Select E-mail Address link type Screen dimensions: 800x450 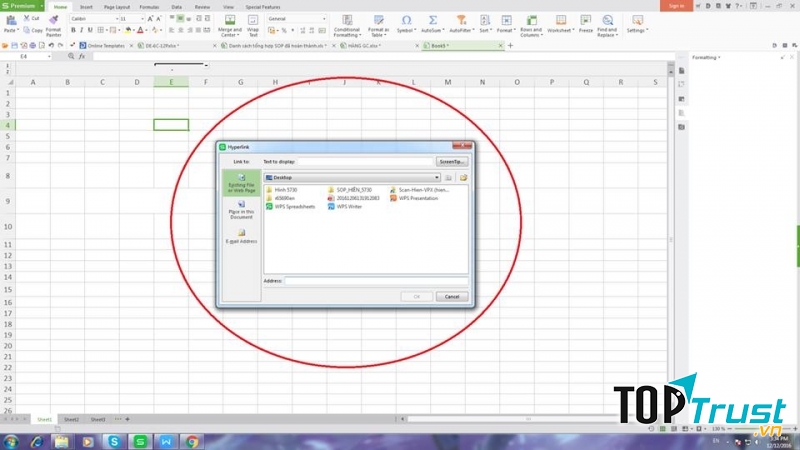coord(241,236)
